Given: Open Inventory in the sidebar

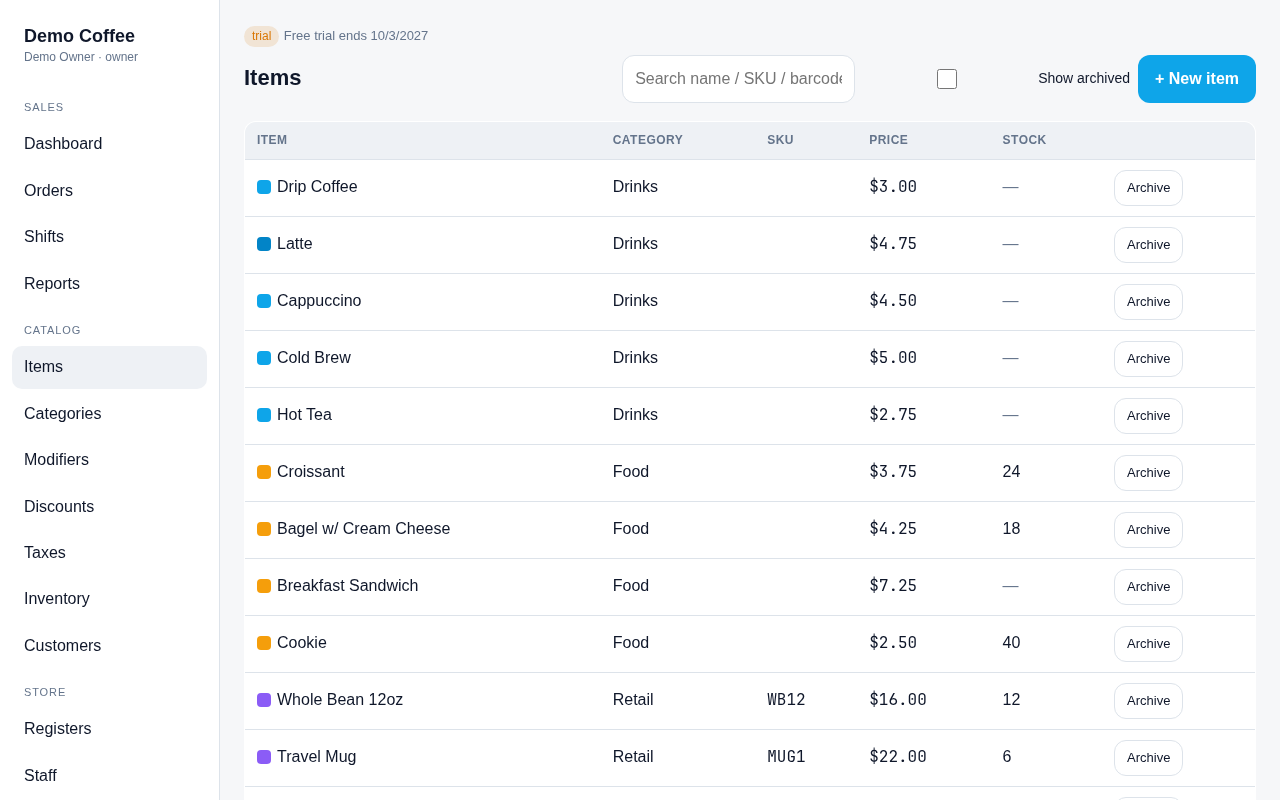Looking at the screenshot, I should 109,599.
